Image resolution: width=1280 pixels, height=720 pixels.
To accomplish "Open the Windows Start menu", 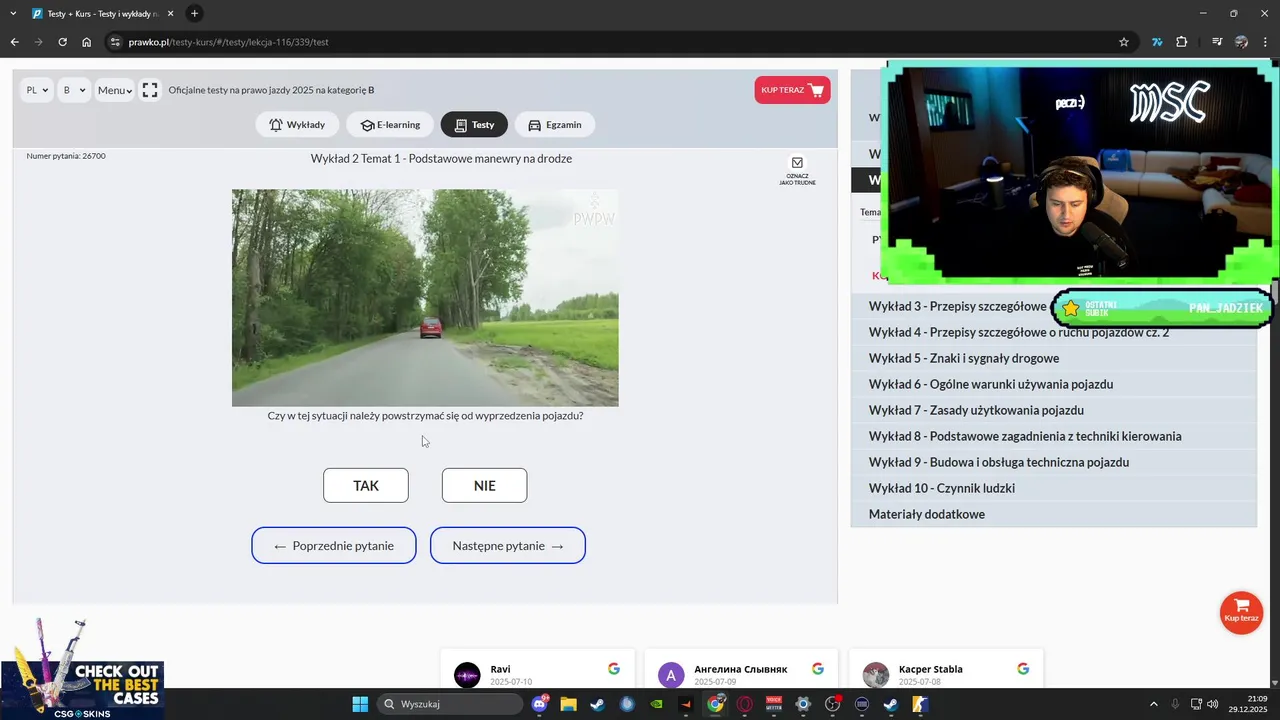I will pyautogui.click(x=360, y=704).
